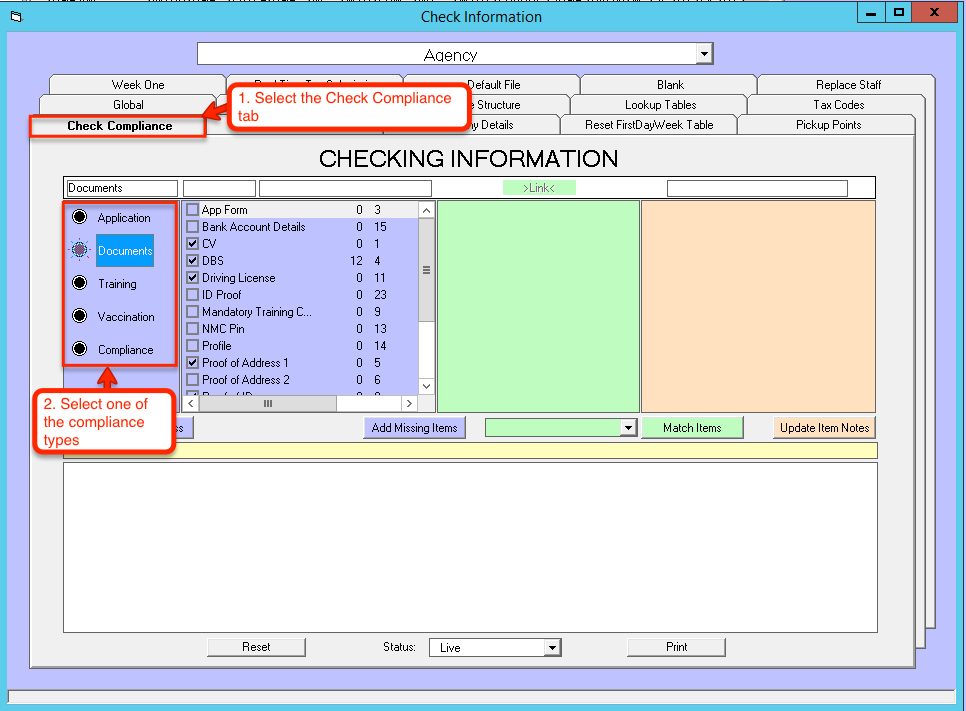The height and width of the screenshot is (711, 966).
Task: Check the App Form checkbox
Action: tap(193, 210)
